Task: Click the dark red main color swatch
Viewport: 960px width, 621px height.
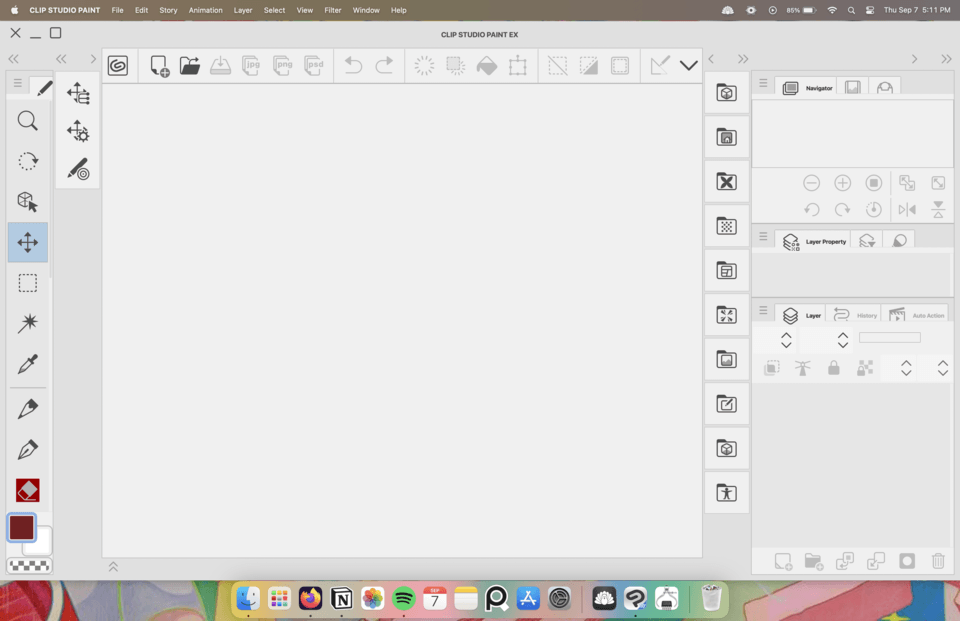Action: point(21,525)
